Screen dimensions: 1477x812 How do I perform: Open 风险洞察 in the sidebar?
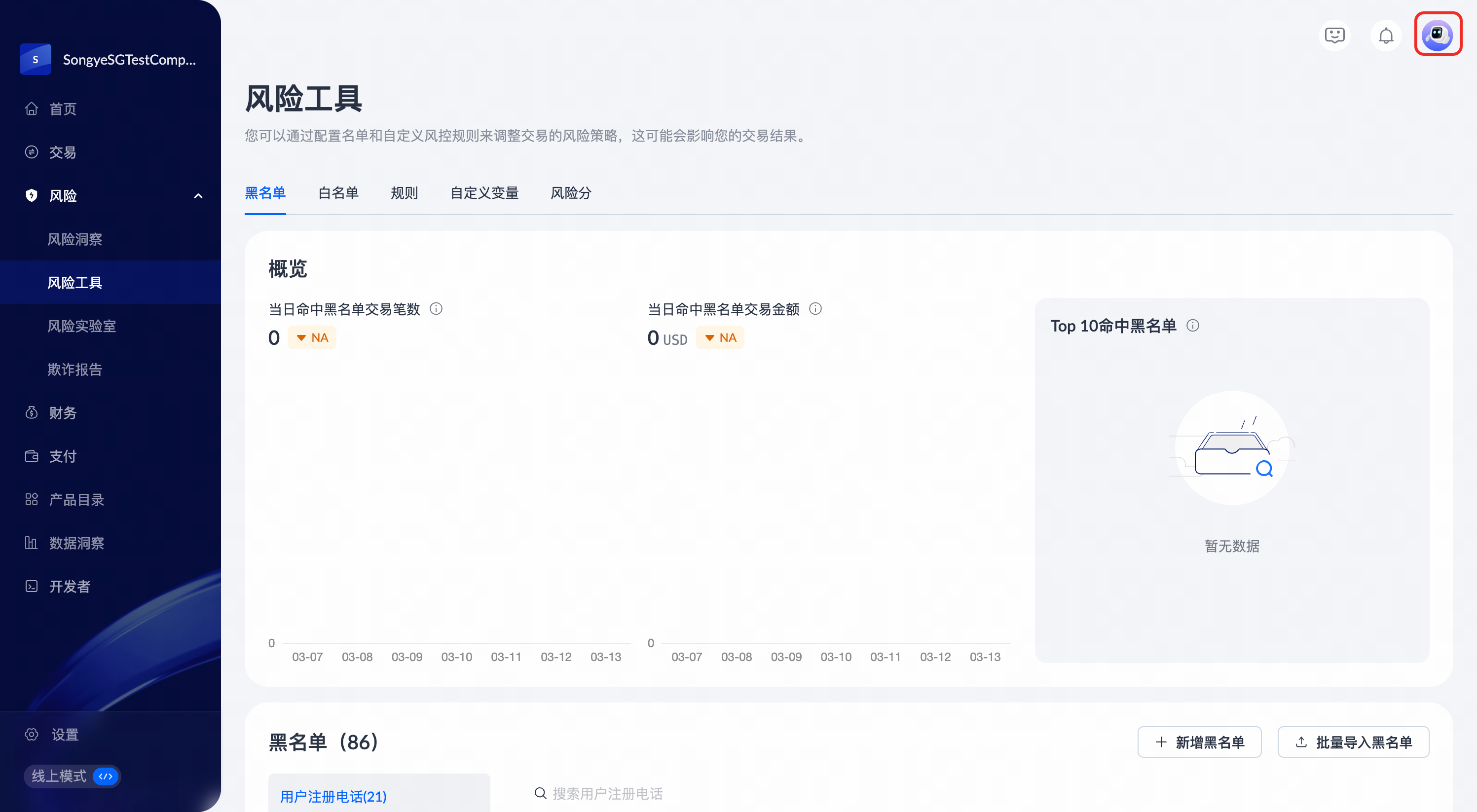(74, 239)
